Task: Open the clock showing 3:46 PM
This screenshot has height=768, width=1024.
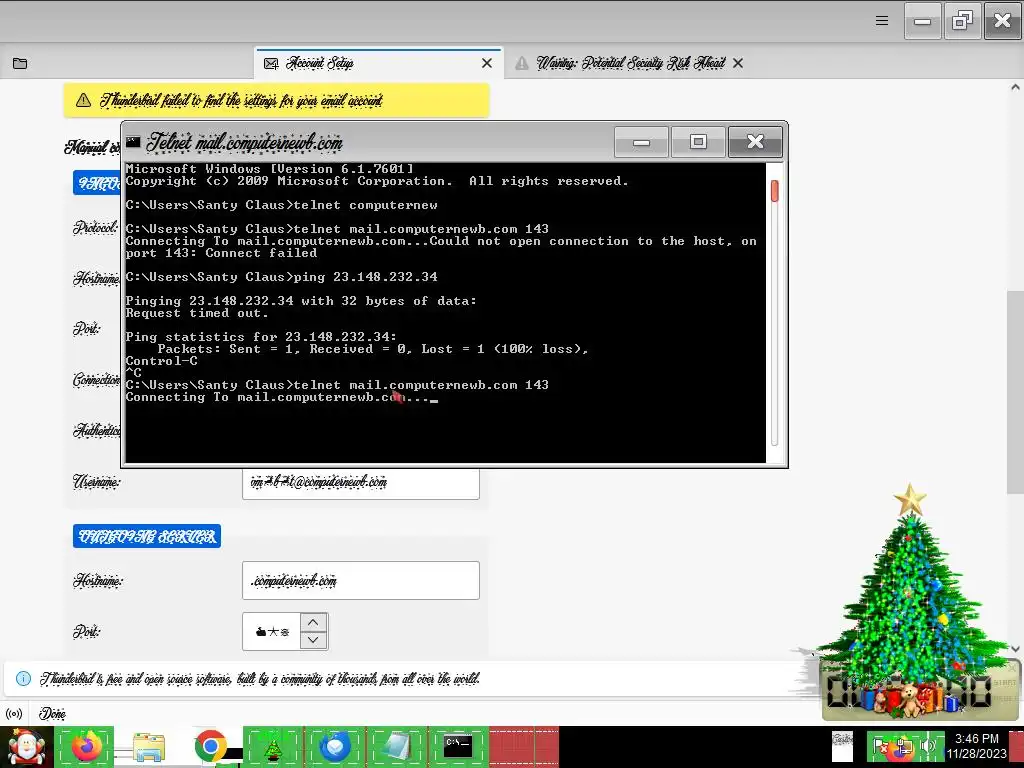Action: tap(976, 746)
